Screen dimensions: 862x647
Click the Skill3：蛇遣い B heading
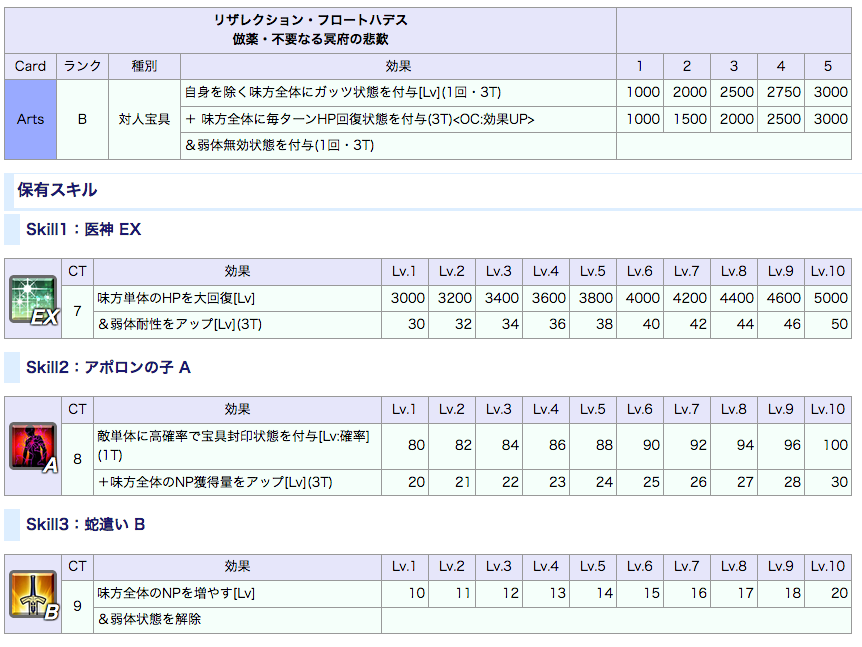click(x=85, y=524)
